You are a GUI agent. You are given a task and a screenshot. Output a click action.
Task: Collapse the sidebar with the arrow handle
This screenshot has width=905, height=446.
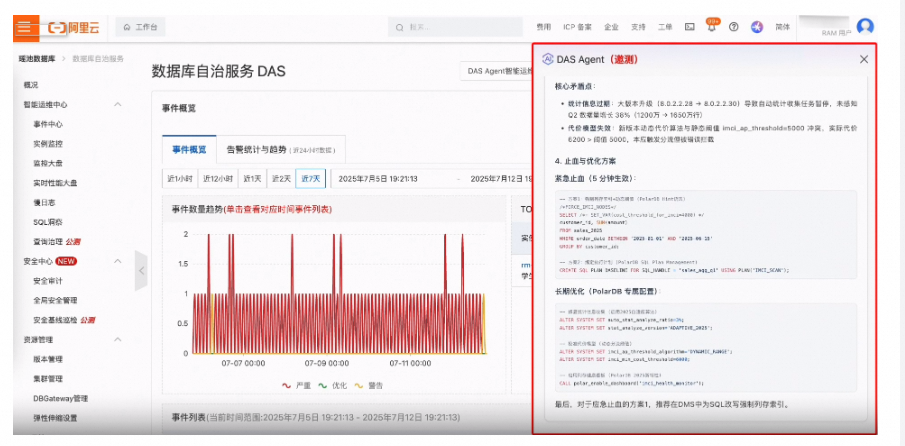(x=141, y=271)
